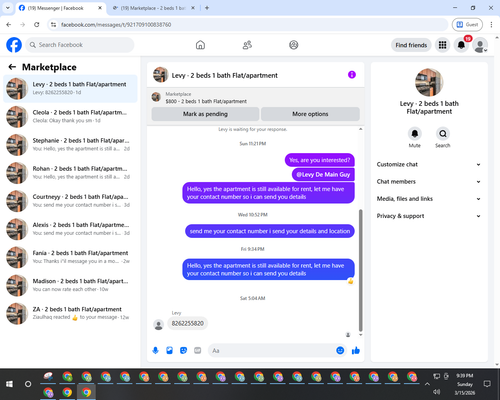Open the Facebook menu grid icon

coord(442,45)
